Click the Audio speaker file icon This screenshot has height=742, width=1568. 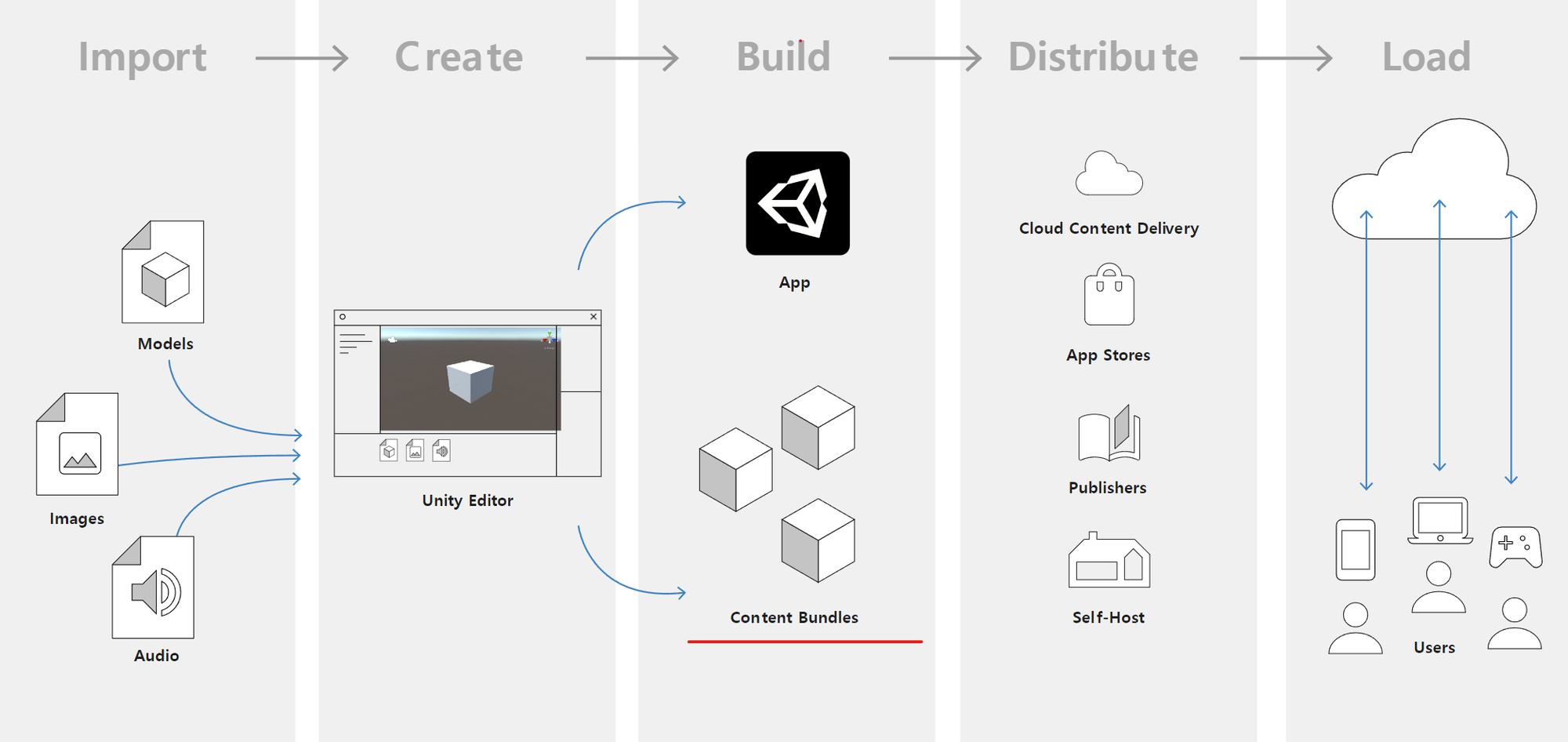click(x=153, y=587)
